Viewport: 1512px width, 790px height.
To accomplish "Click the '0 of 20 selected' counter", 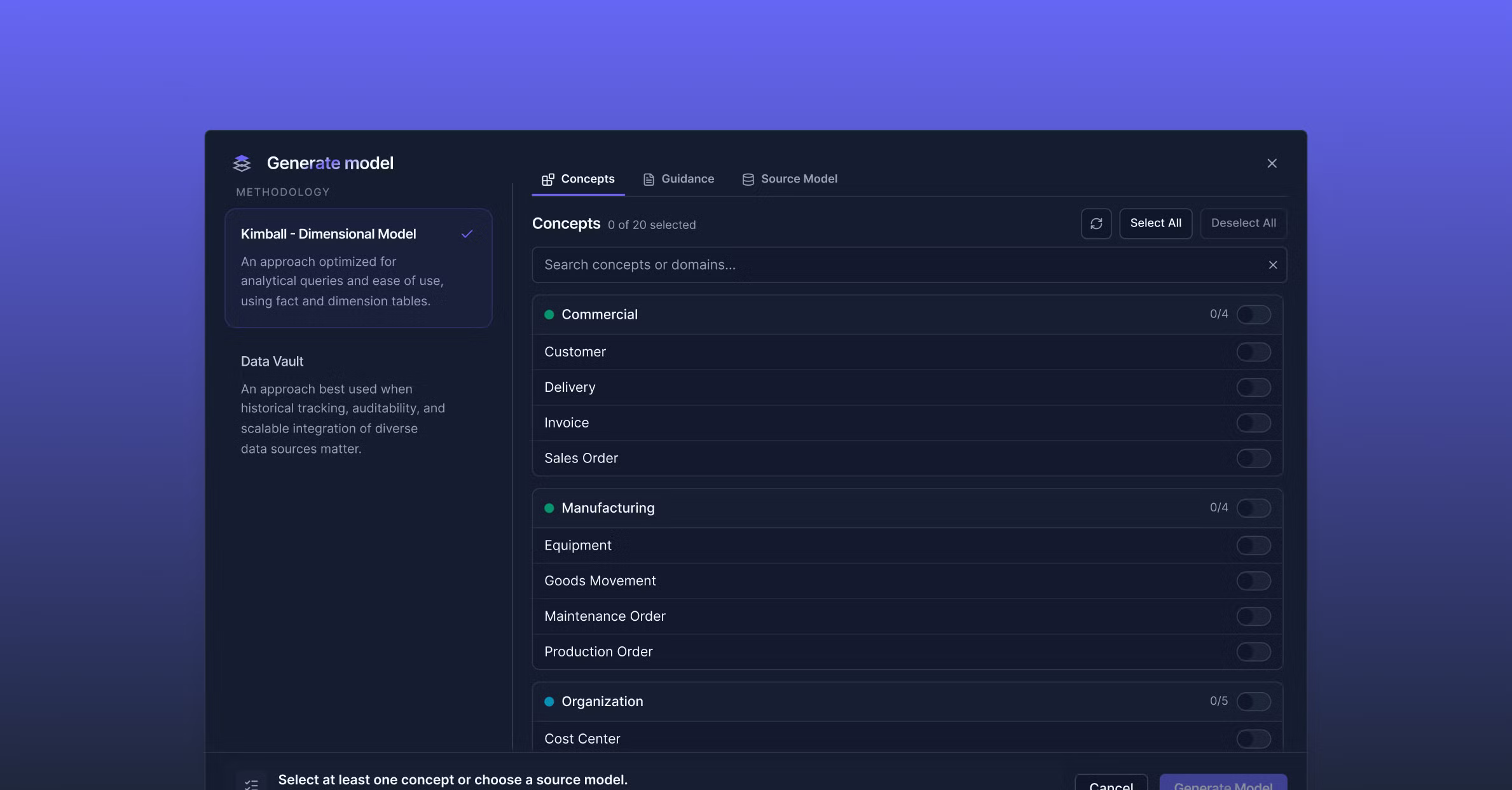I will [652, 225].
